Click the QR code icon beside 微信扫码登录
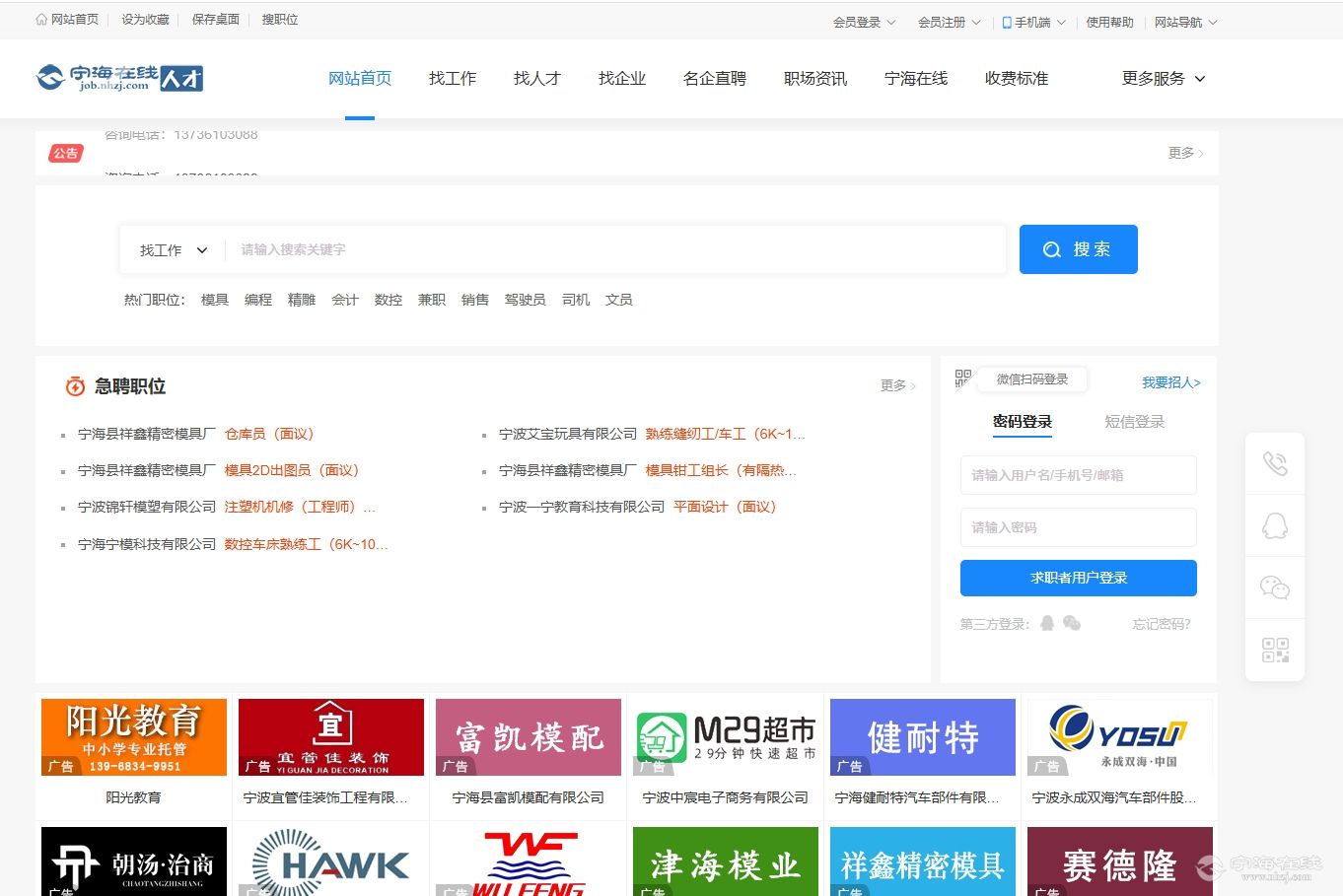Screen dimensions: 1343x896 pos(963,379)
